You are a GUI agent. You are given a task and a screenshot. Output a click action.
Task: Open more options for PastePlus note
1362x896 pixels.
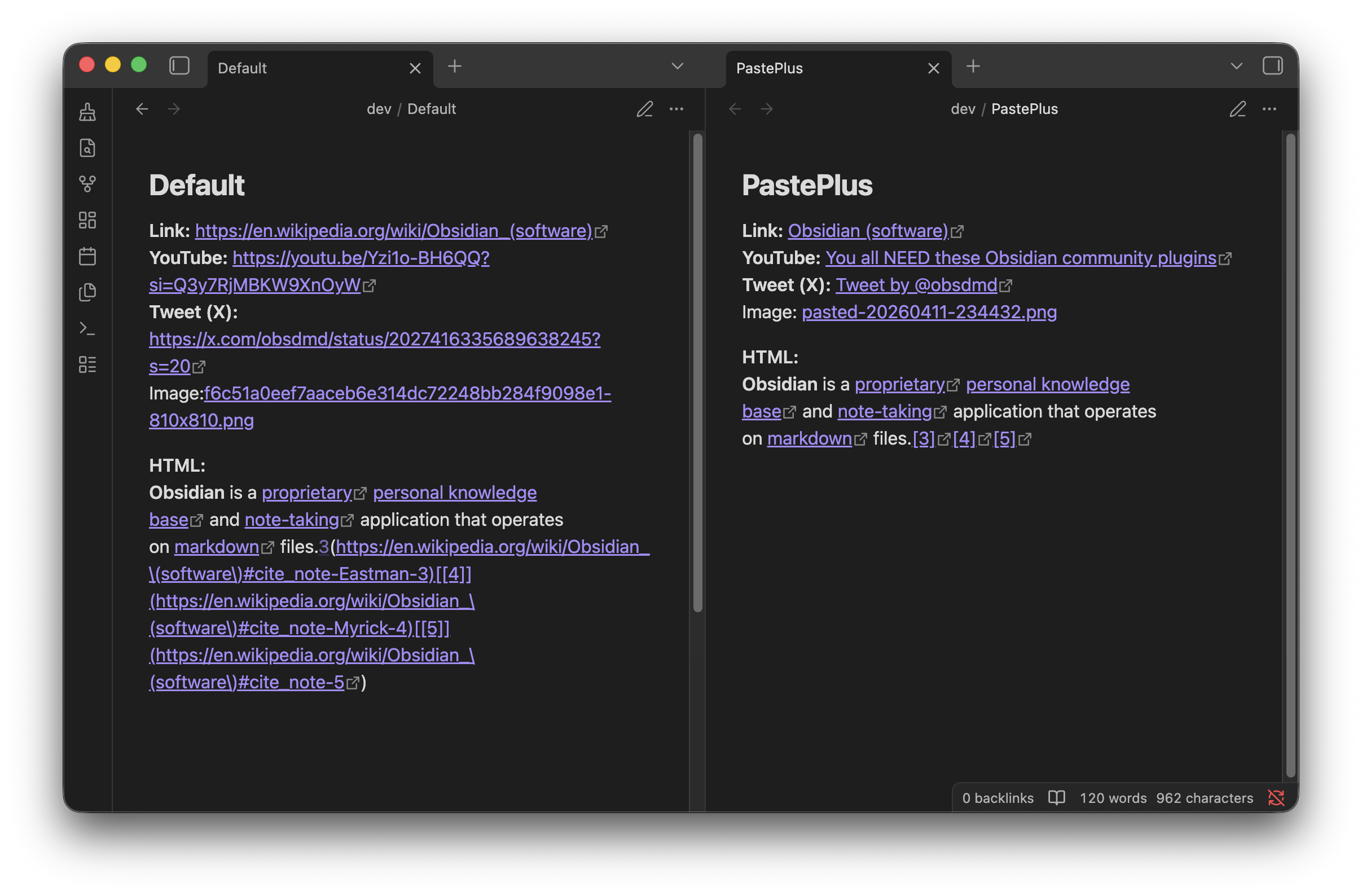click(1269, 109)
